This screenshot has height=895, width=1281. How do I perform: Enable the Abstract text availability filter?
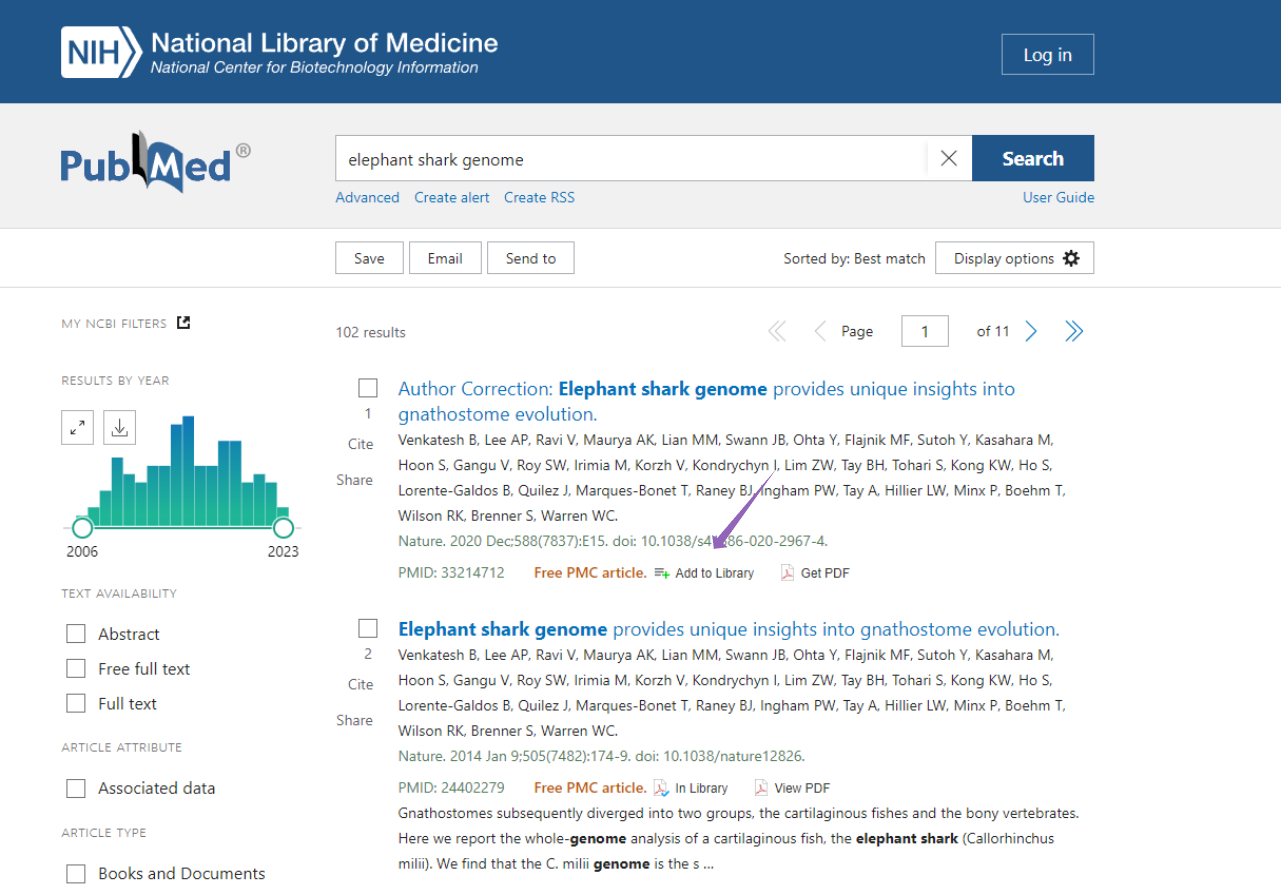click(76, 633)
